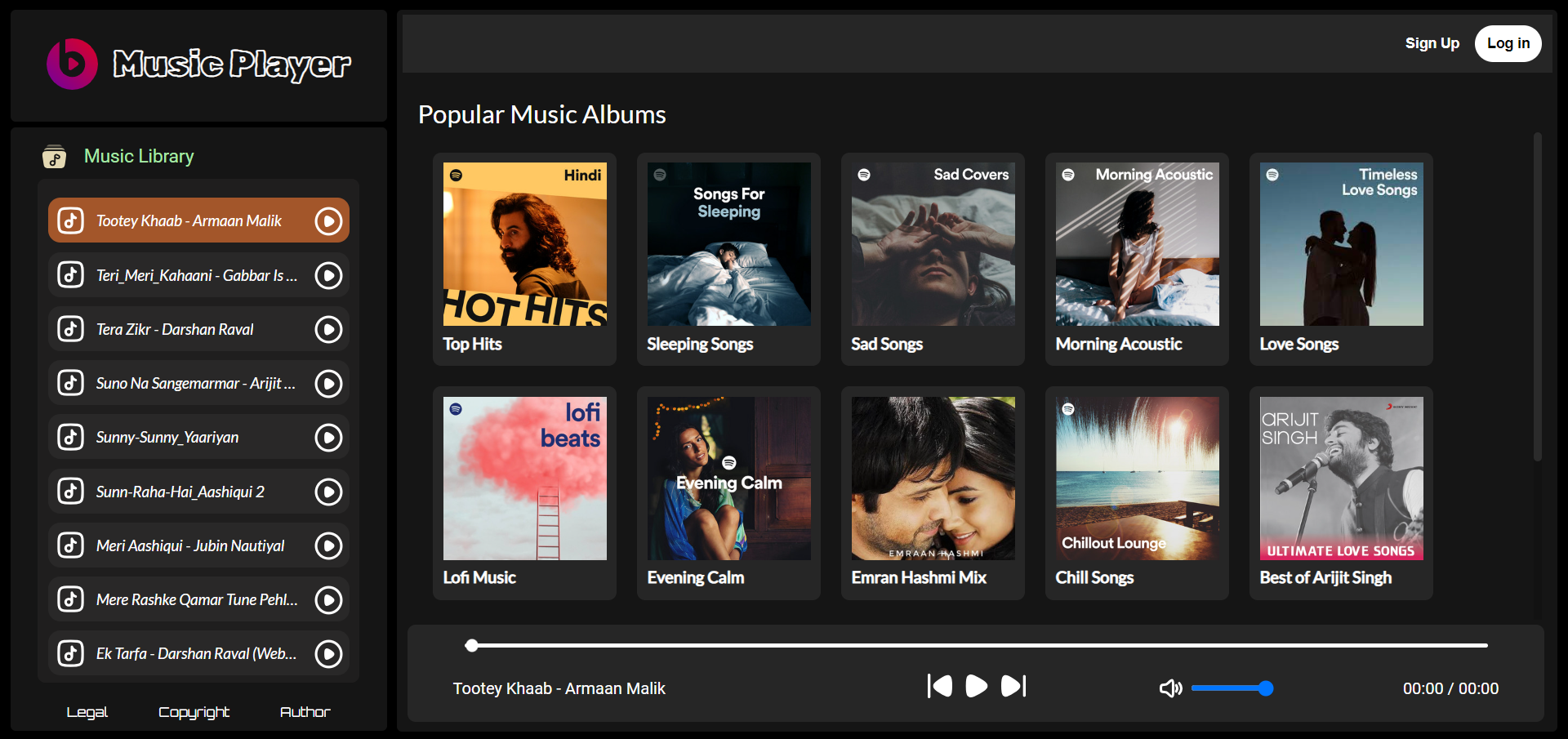
Task: Click the play icon next to Meri Aashiqui
Action: click(x=328, y=545)
